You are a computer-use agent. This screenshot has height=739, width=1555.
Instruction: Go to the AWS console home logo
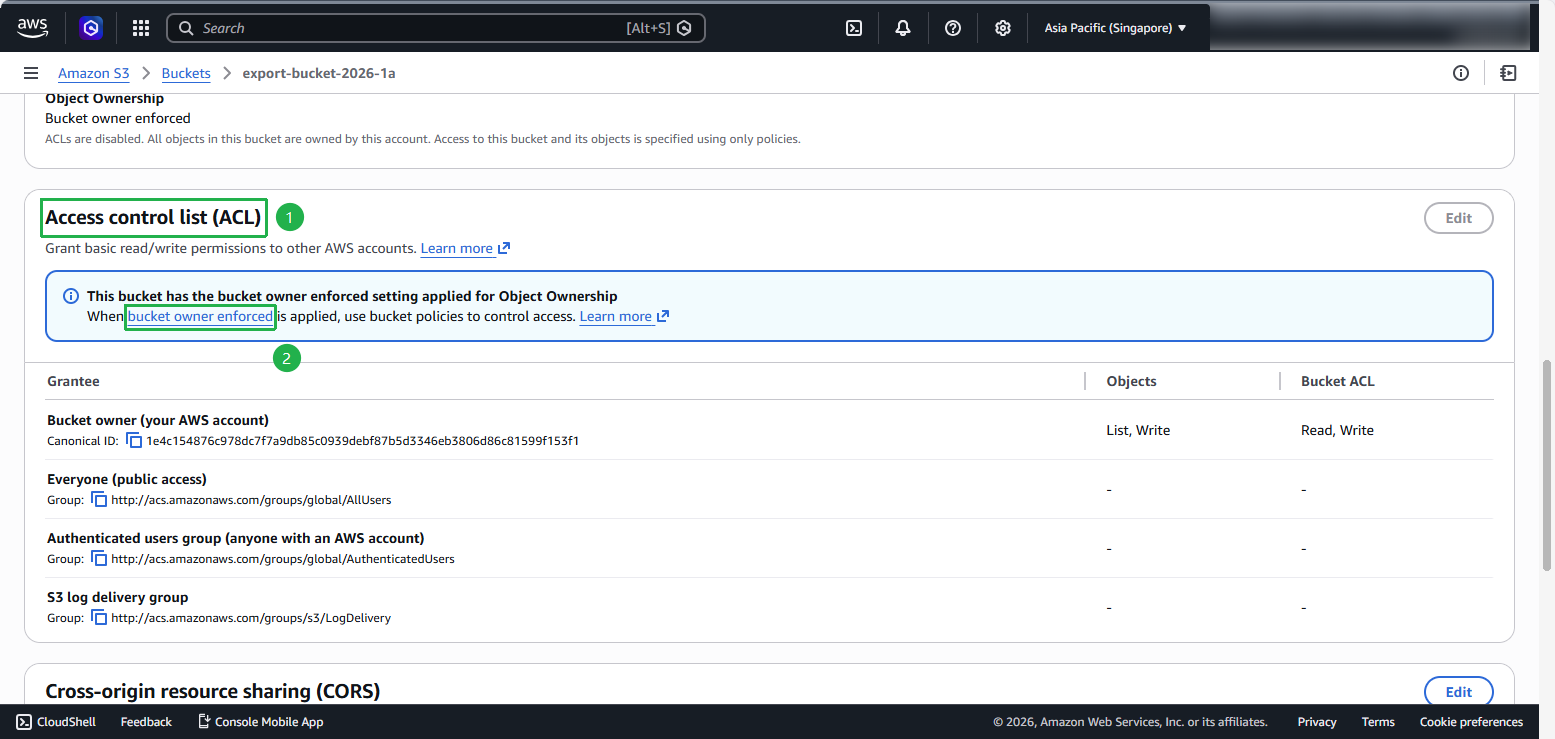(x=32, y=28)
